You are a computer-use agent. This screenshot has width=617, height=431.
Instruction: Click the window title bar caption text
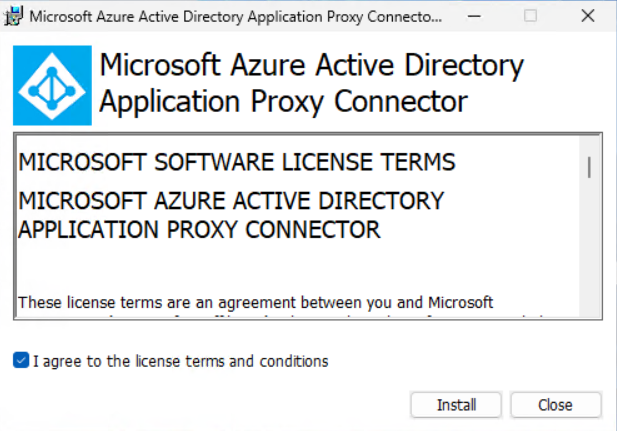click(x=236, y=17)
